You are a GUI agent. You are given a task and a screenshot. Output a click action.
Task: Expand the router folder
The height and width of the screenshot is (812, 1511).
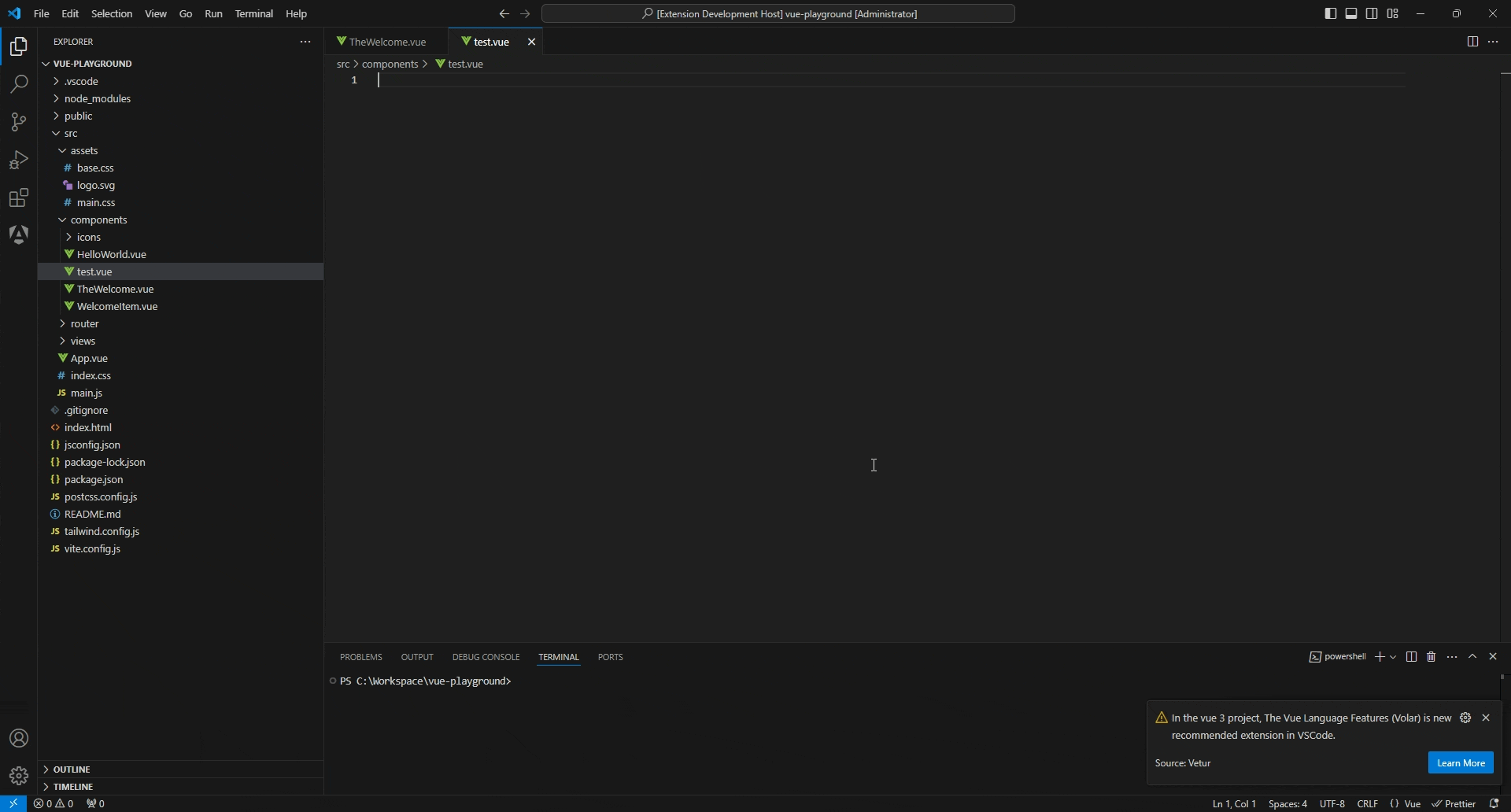click(180, 324)
